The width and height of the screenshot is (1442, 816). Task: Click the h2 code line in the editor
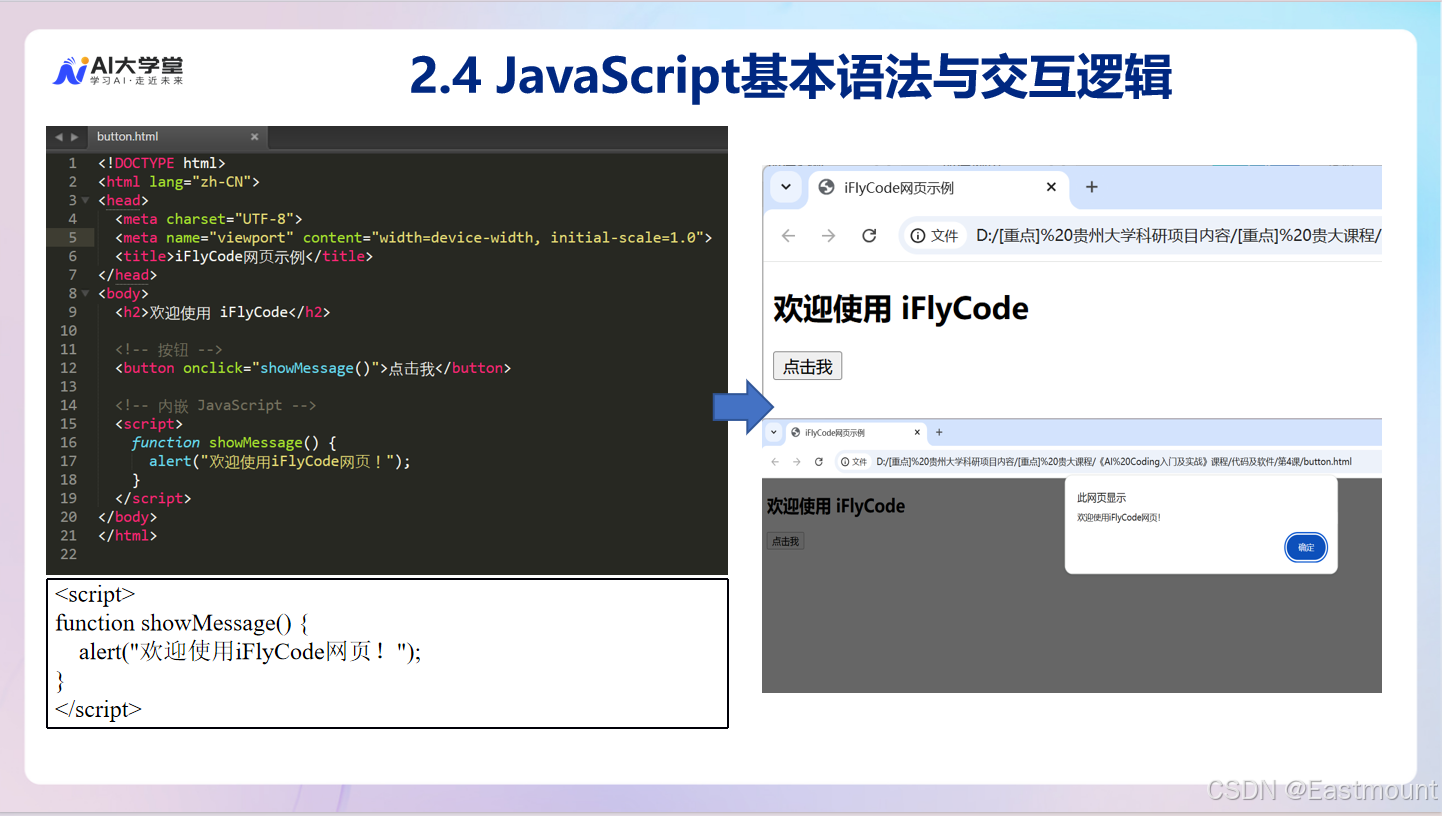pos(222,312)
